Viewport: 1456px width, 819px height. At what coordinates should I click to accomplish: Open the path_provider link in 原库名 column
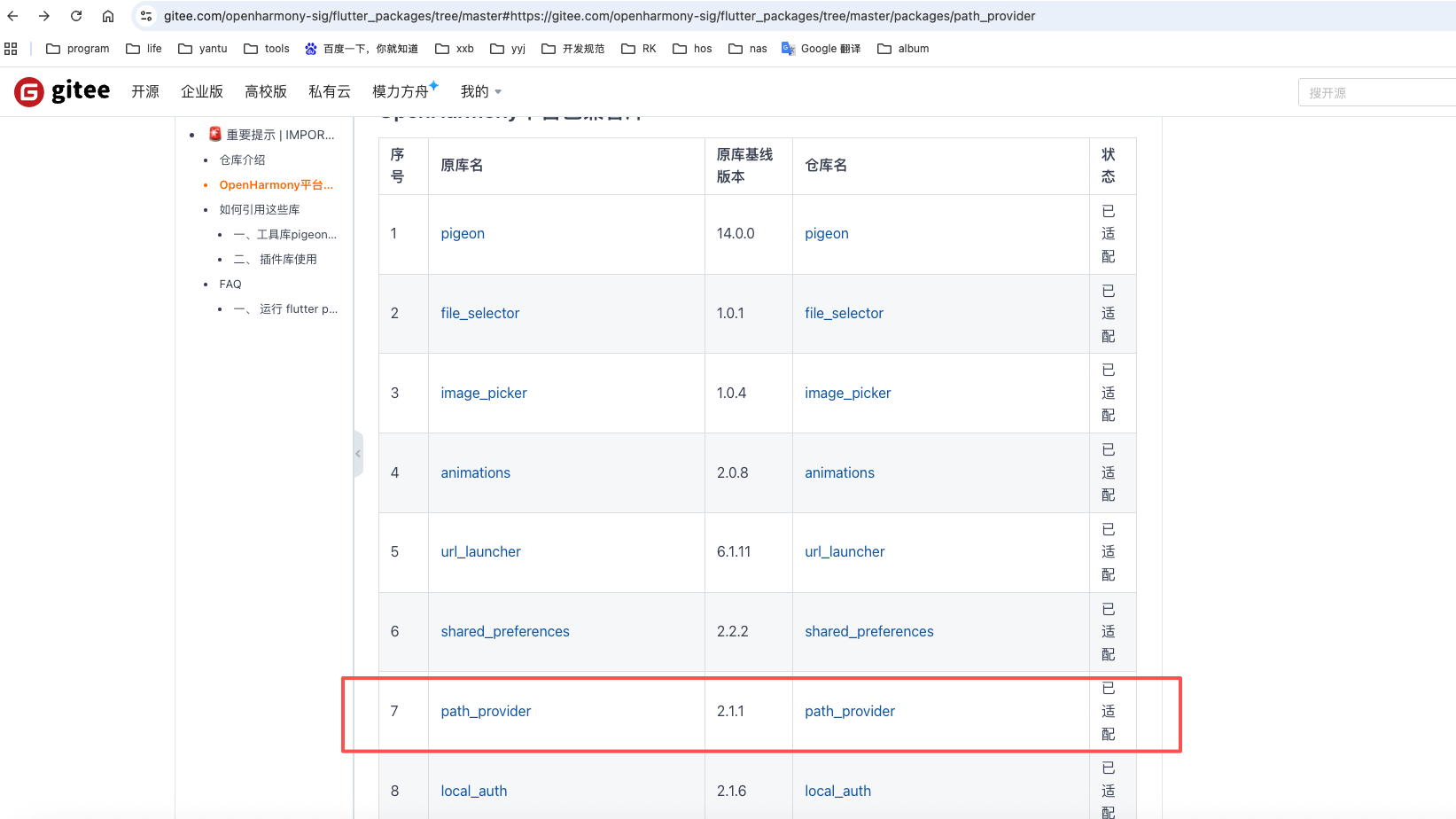point(486,711)
